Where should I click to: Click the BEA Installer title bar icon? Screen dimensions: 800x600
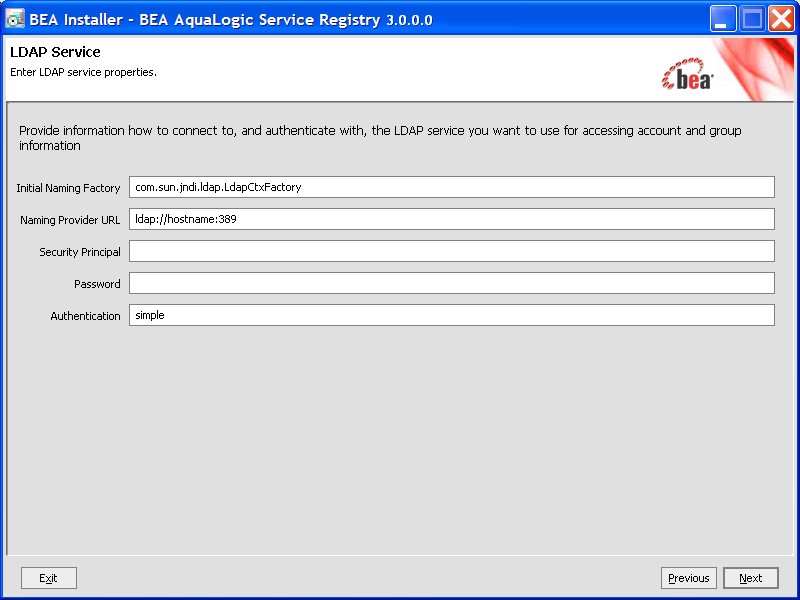pyautogui.click(x=15, y=19)
